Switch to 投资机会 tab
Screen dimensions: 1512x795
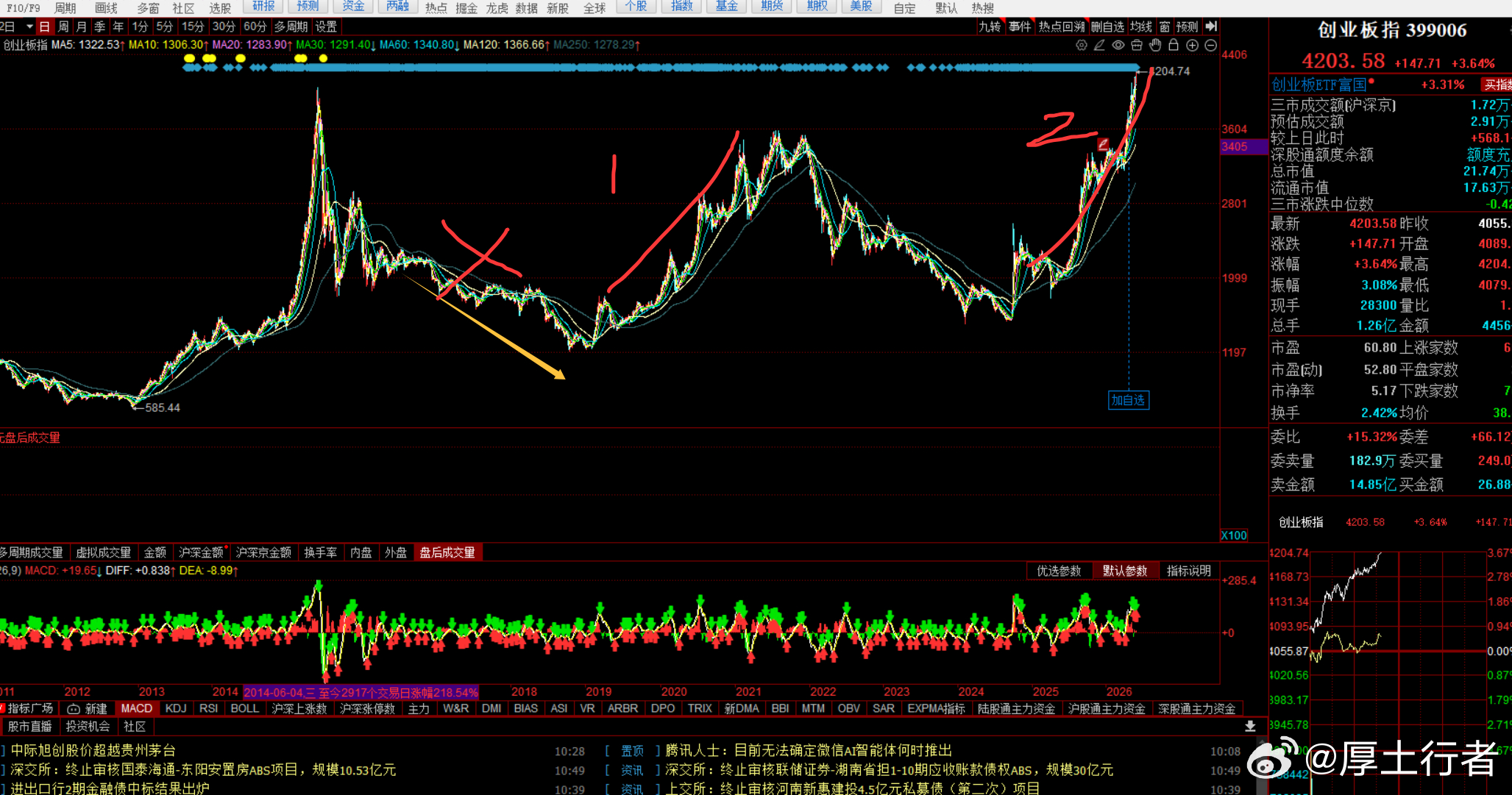tap(88, 727)
